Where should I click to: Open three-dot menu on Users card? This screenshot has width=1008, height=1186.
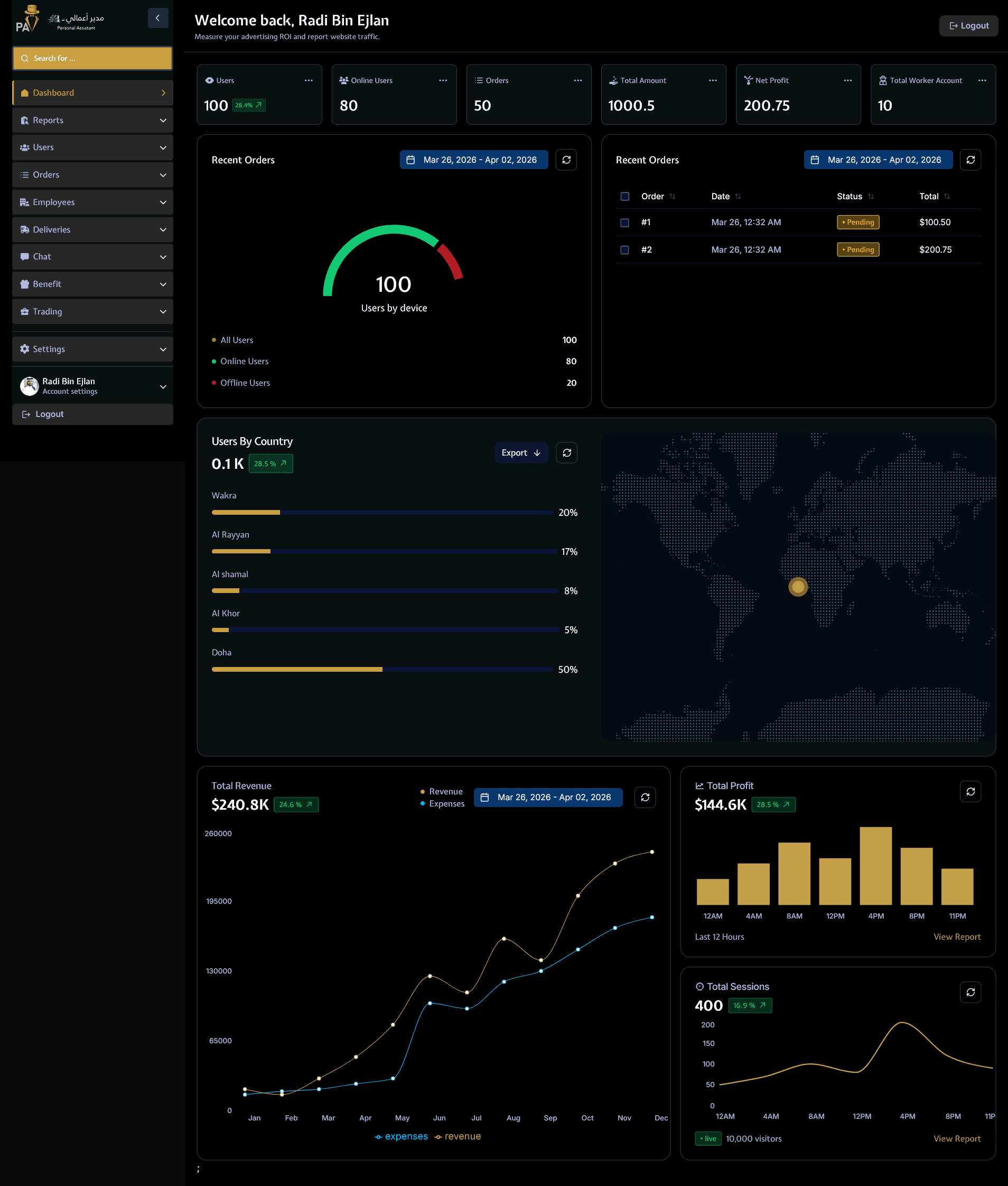[x=309, y=80]
